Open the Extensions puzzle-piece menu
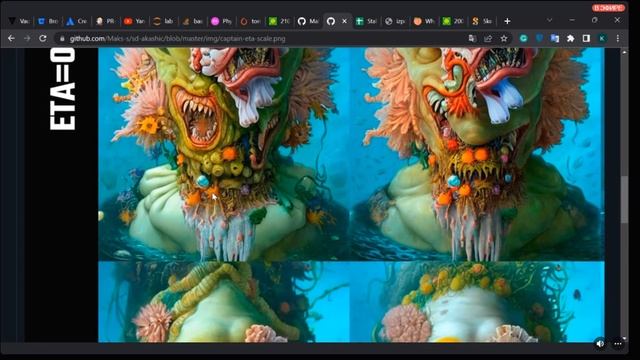 (x=570, y=38)
